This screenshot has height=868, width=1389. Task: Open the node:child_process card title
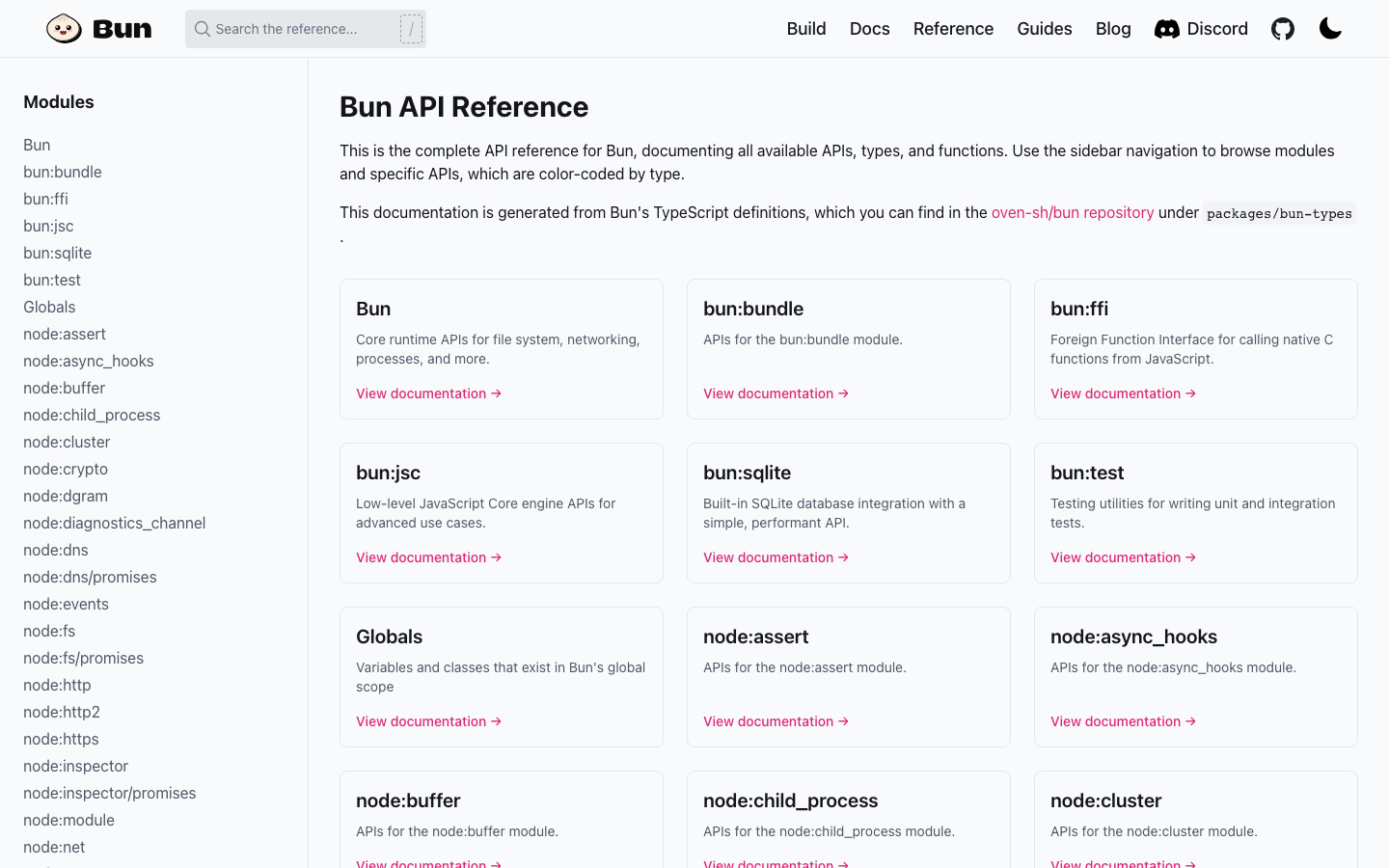point(791,800)
